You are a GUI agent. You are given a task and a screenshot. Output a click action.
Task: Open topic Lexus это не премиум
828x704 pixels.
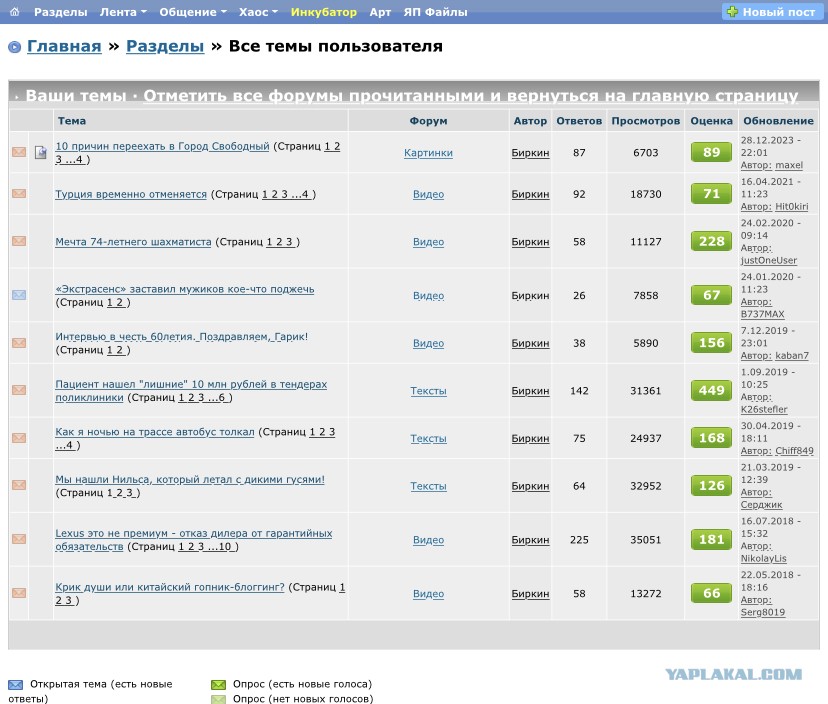(194, 539)
